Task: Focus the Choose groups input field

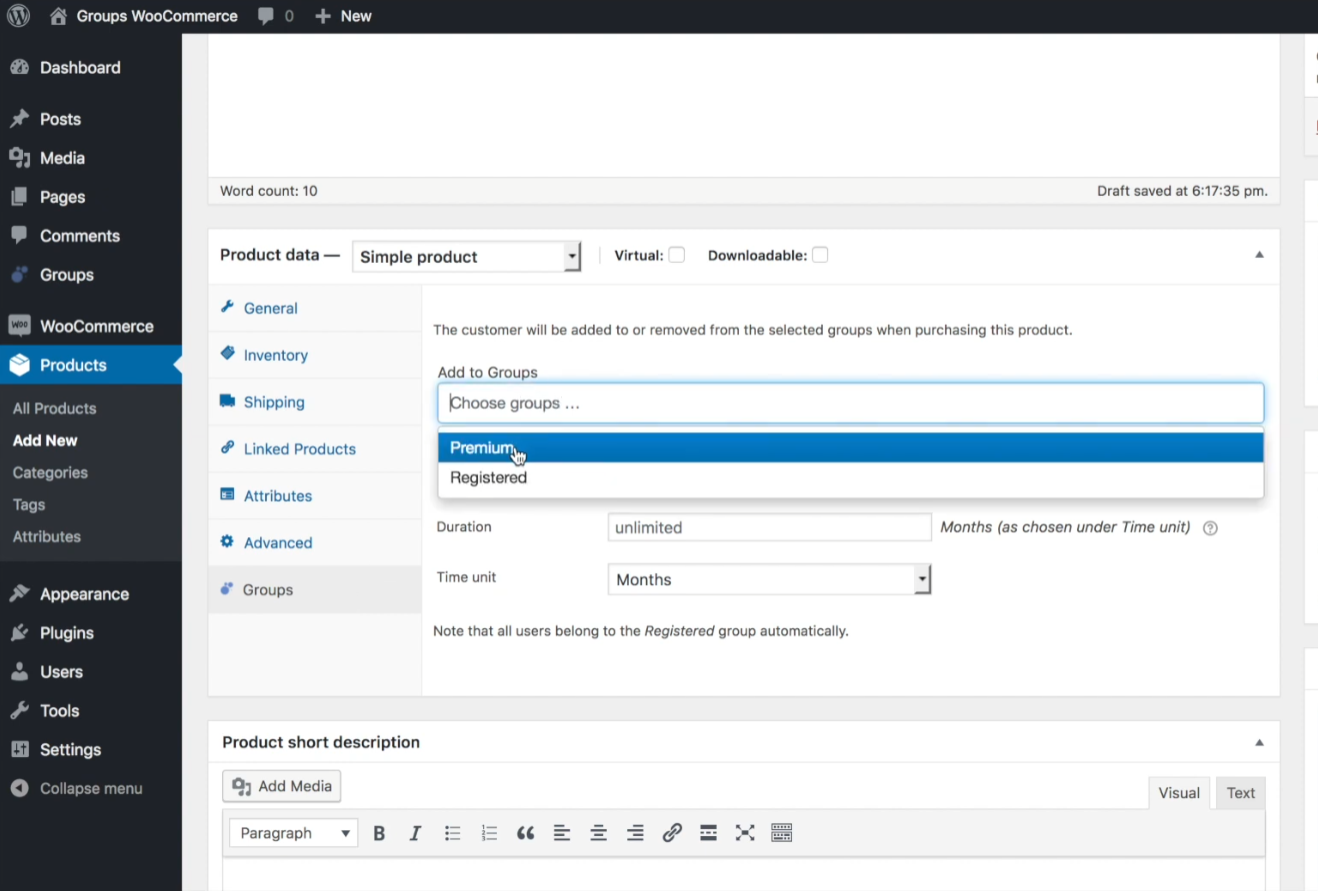Action: click(x=851, y=403)
